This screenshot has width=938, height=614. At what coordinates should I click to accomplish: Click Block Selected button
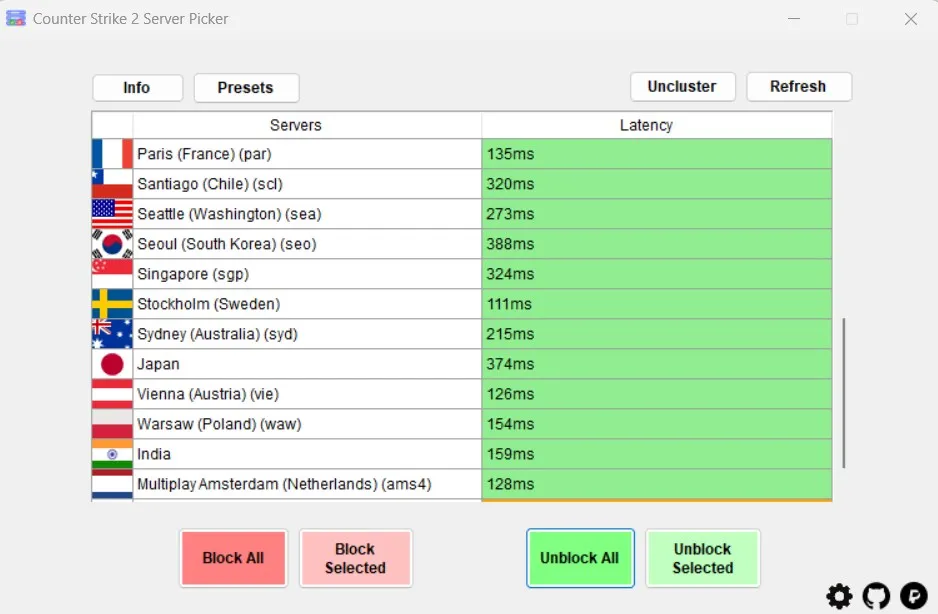355,558
